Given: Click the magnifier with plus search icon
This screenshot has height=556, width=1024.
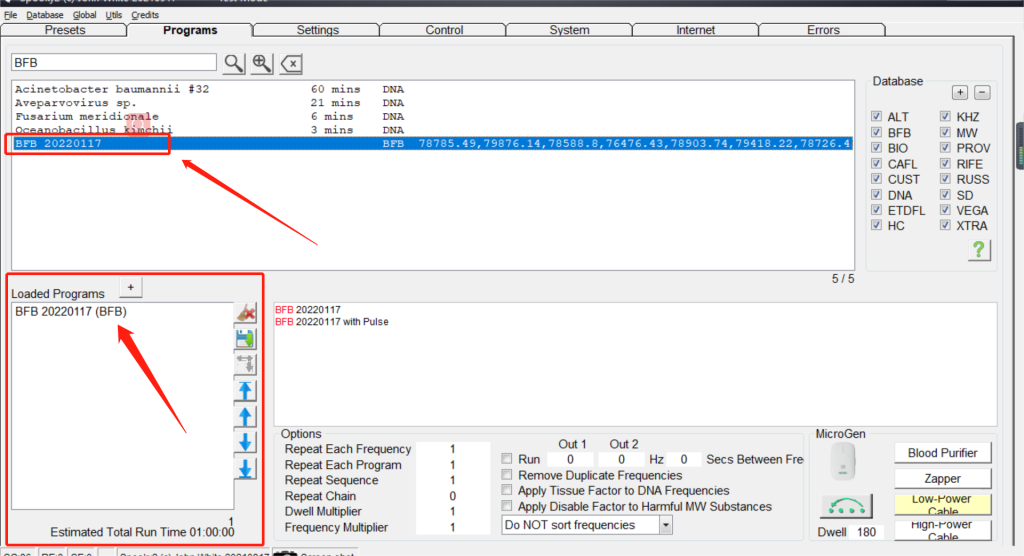Looking at the screenshot, I should pos(262,64).
